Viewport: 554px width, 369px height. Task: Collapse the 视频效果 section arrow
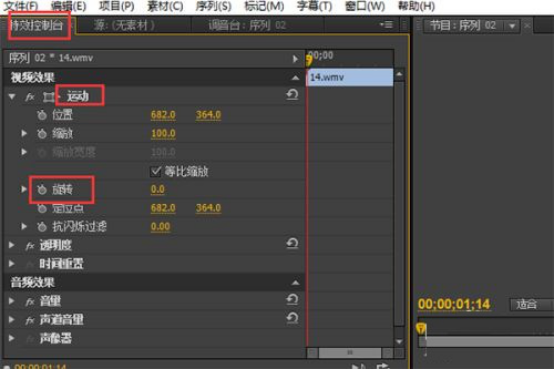(x=295, y=78)
